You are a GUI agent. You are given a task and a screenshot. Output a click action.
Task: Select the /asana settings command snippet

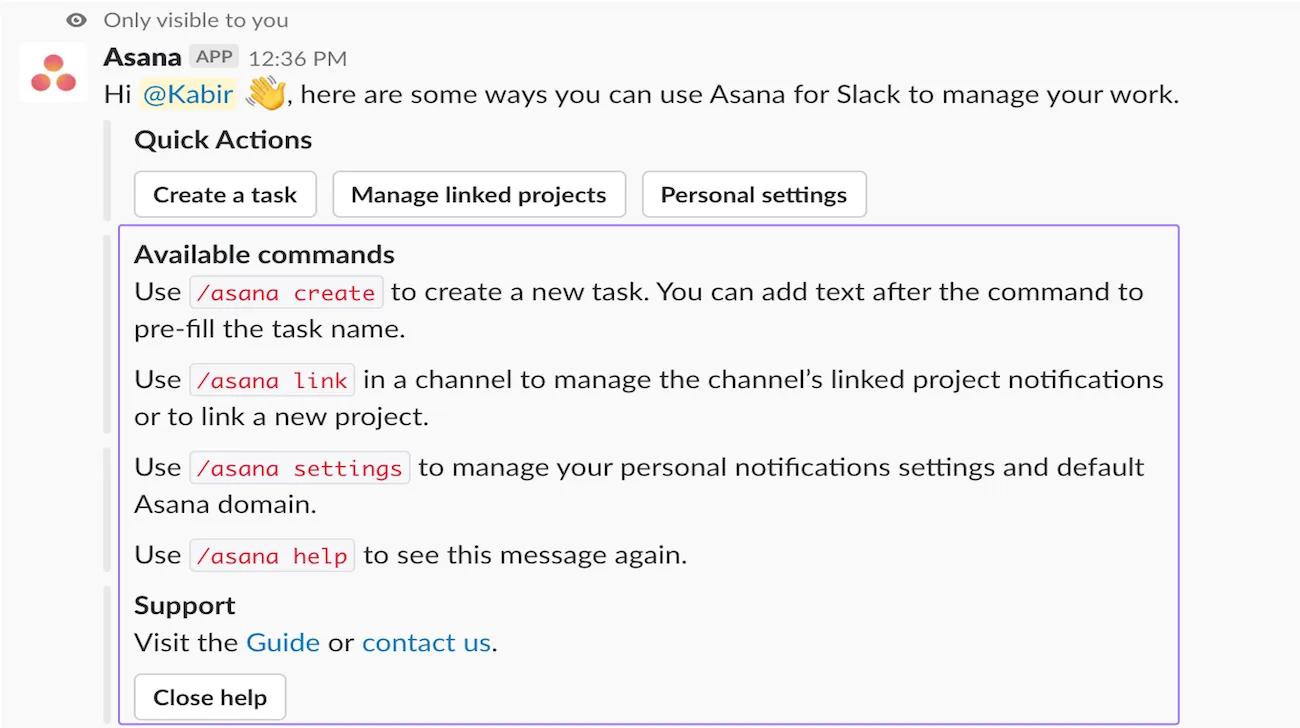point(297,466)
